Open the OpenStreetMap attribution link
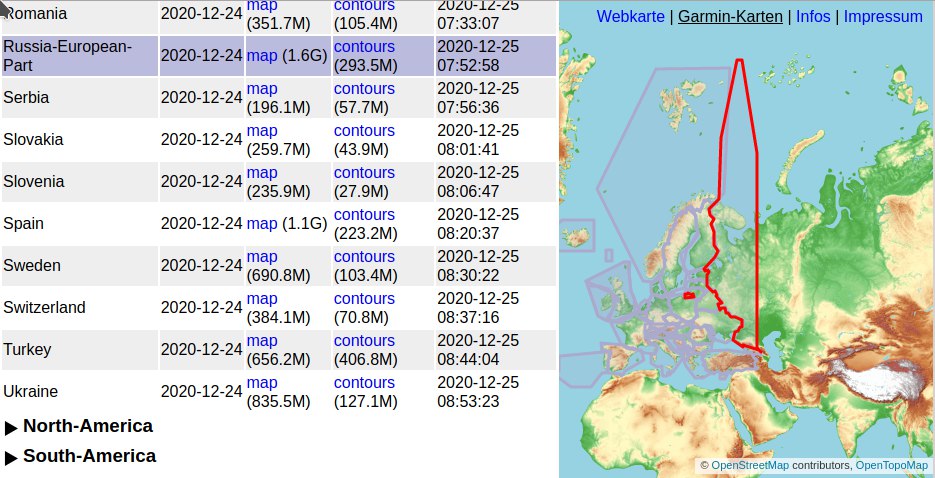935x478 pixels. 750,465
